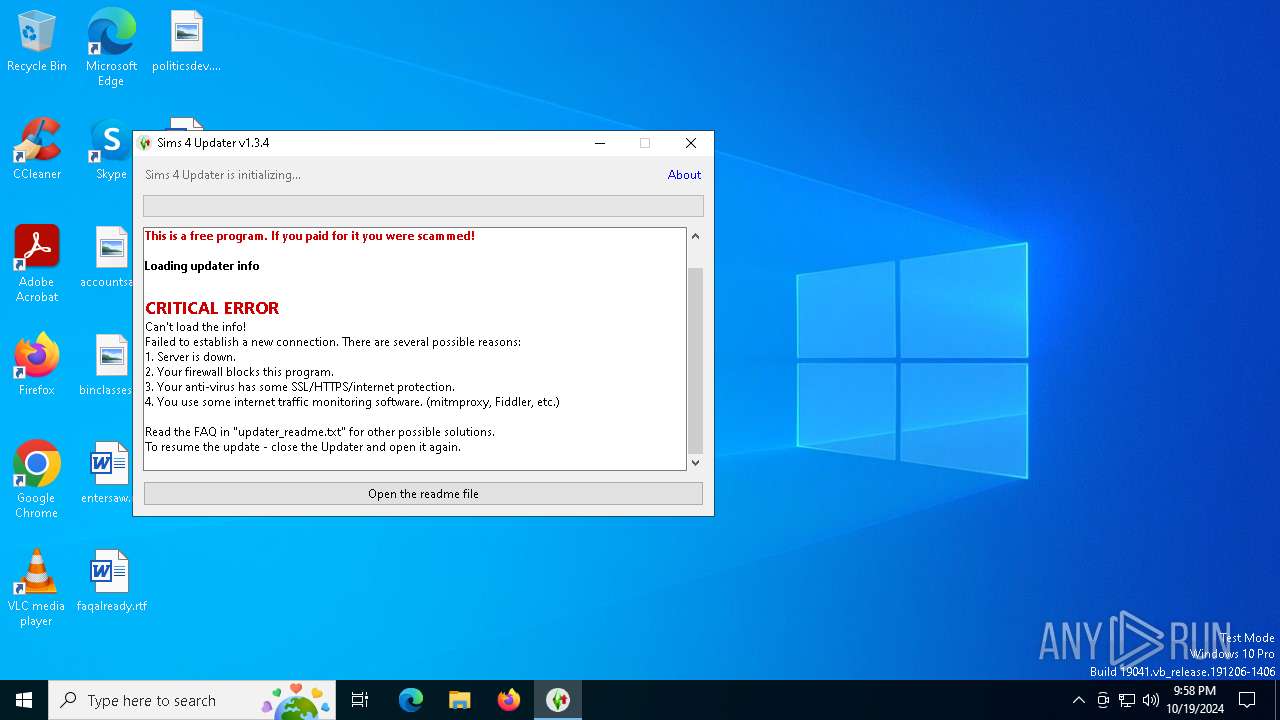1280x720 pixels.
Task: Close the Sims 4 Updater window
Action: tap(691, 143)
